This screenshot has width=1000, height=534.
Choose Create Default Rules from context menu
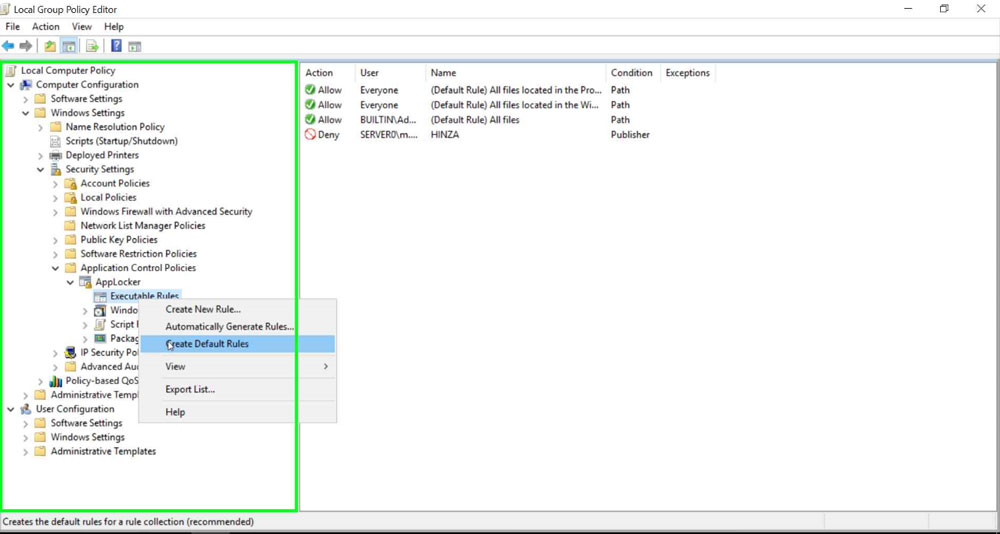click(207, 344)
